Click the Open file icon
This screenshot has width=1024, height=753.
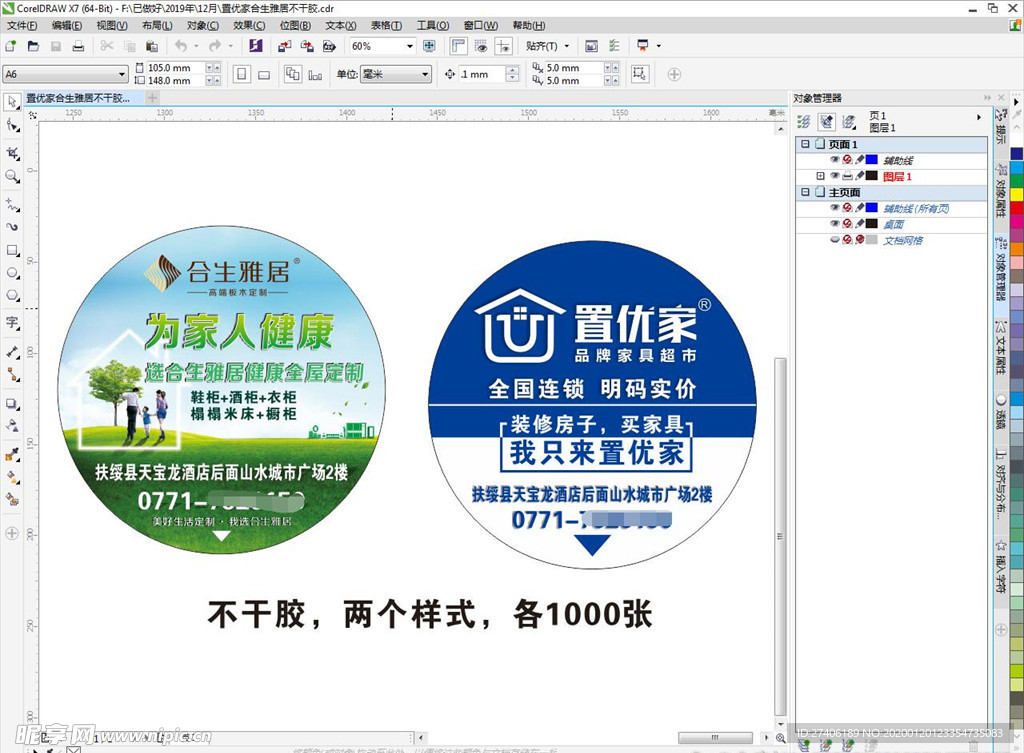tap(33, 46)
